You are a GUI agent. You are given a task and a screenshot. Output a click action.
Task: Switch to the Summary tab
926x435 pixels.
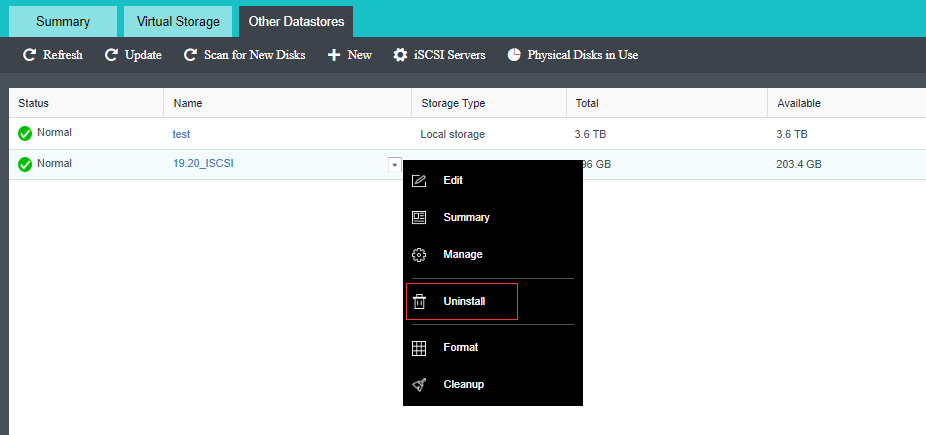63,21
